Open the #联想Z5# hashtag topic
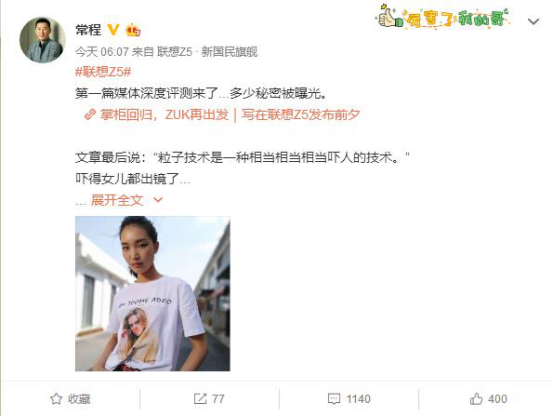The height and width of the screenshot is (416, 554). tap(103, 72)
